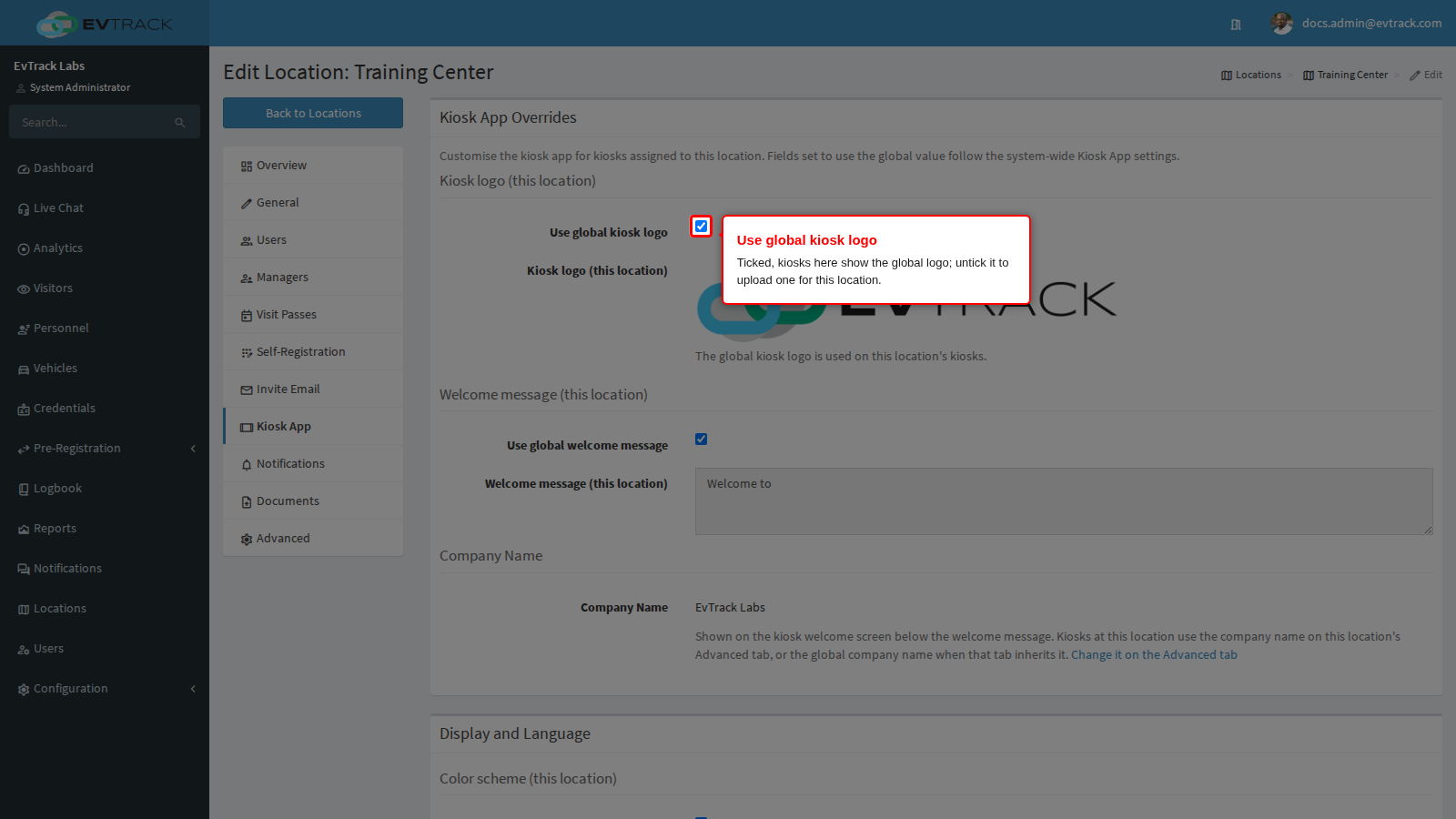Click the user avatar in the header

pyautogui.click(x=1282, y=24)
